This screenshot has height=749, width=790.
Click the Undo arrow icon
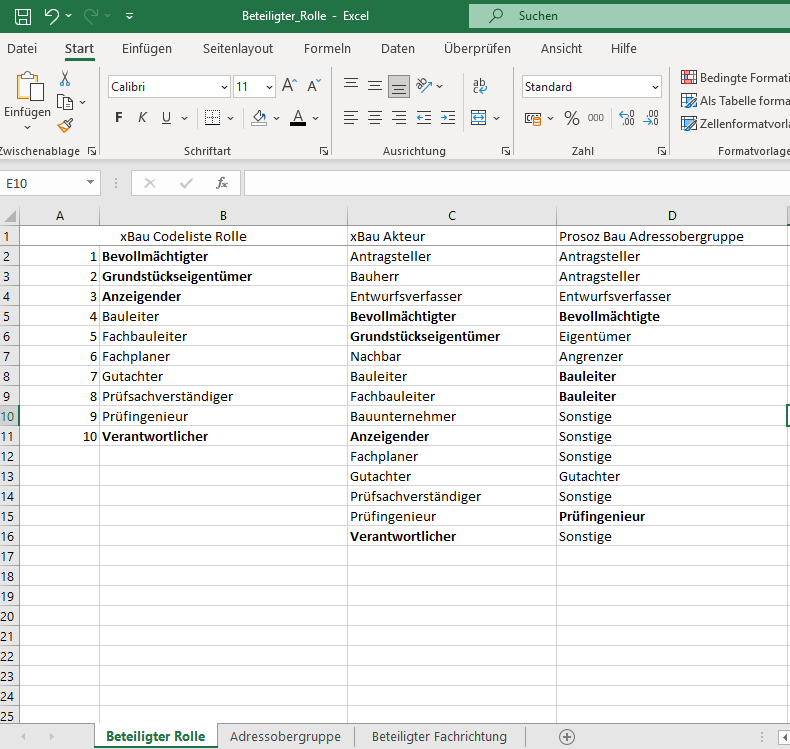pyautogui.click(x=51, y=16)
